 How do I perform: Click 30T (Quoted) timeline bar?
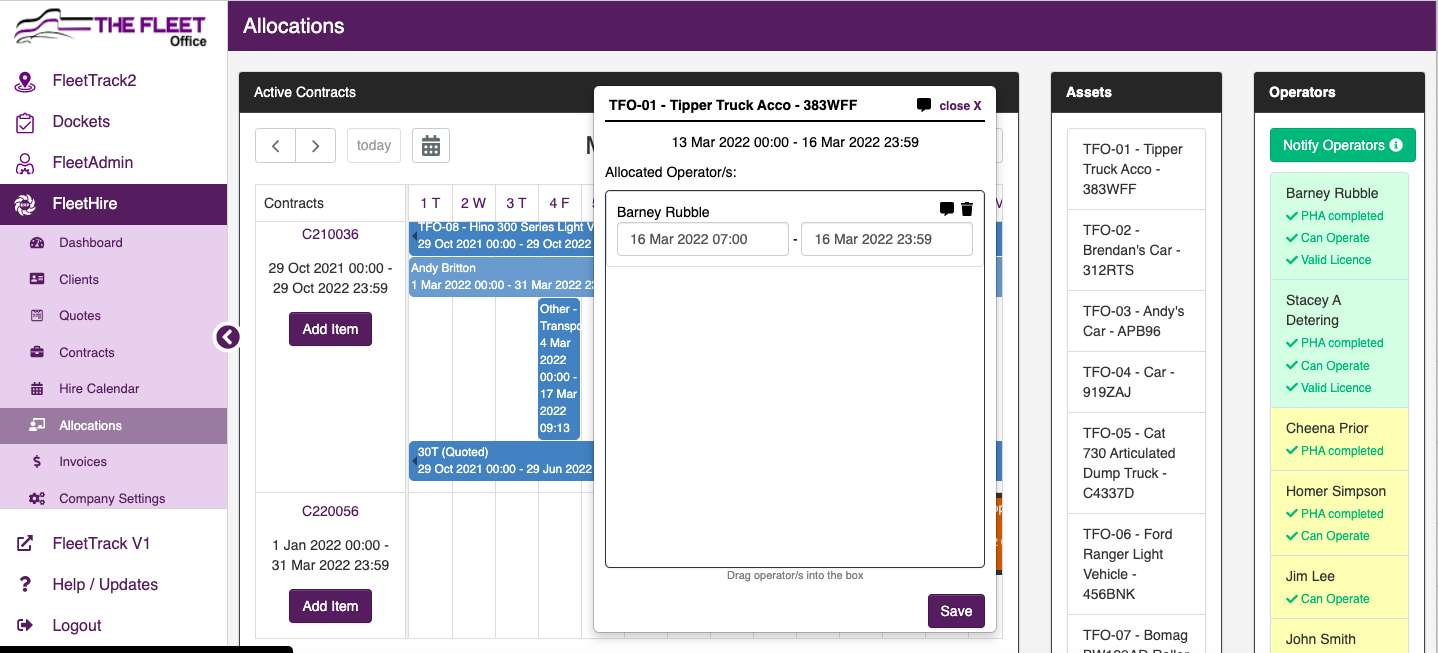pyautogui.click(x=501, y=461)
